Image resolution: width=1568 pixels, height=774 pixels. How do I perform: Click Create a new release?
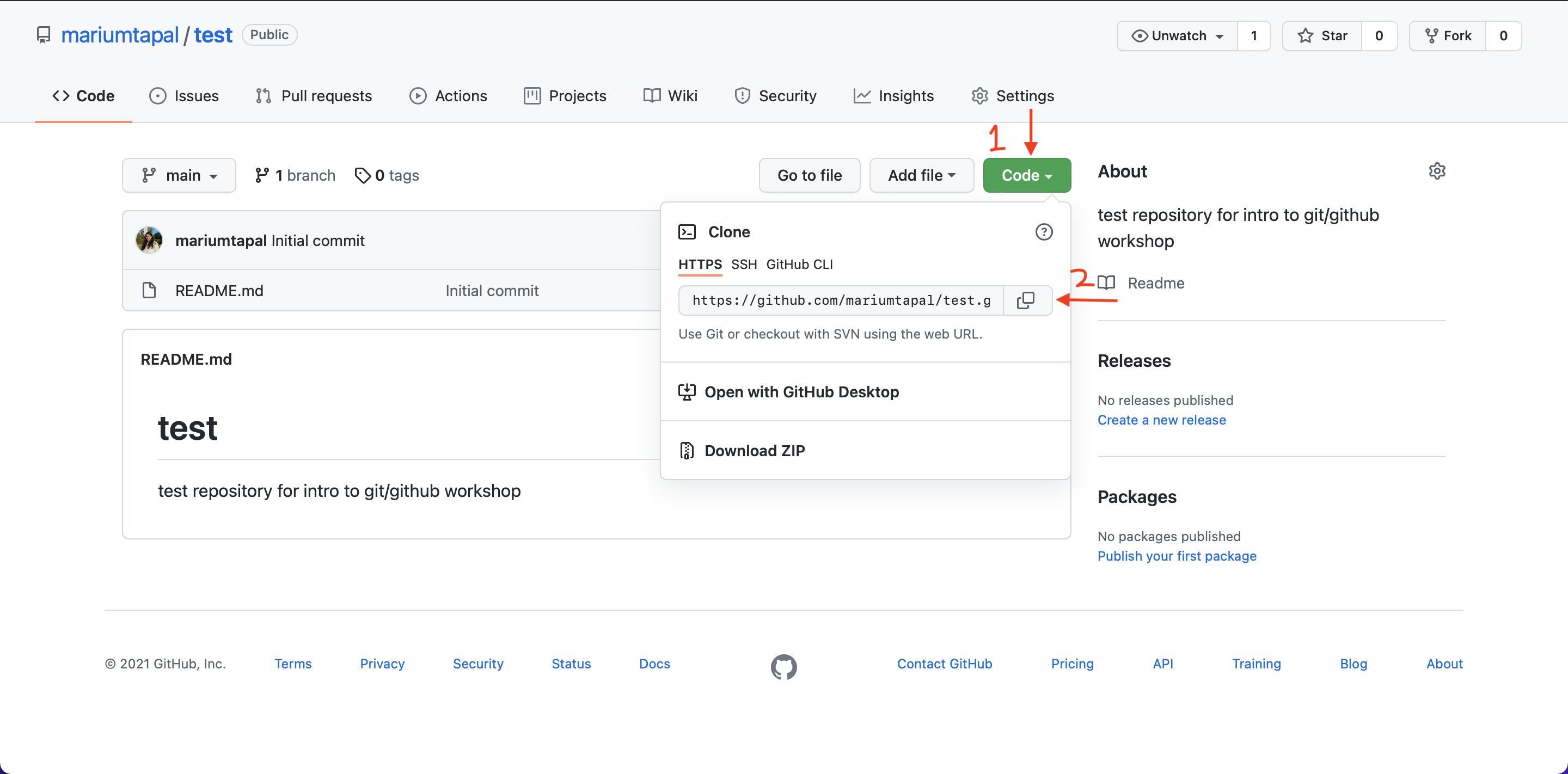1161,420
